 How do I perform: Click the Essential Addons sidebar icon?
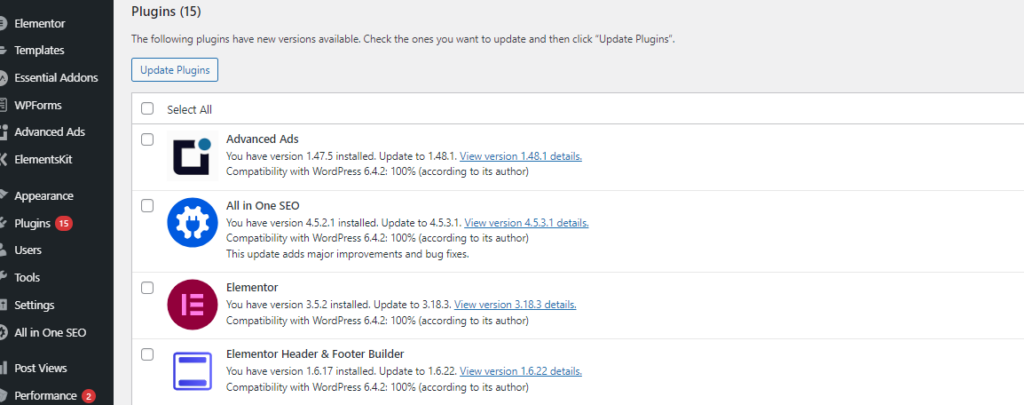(3, 78)
